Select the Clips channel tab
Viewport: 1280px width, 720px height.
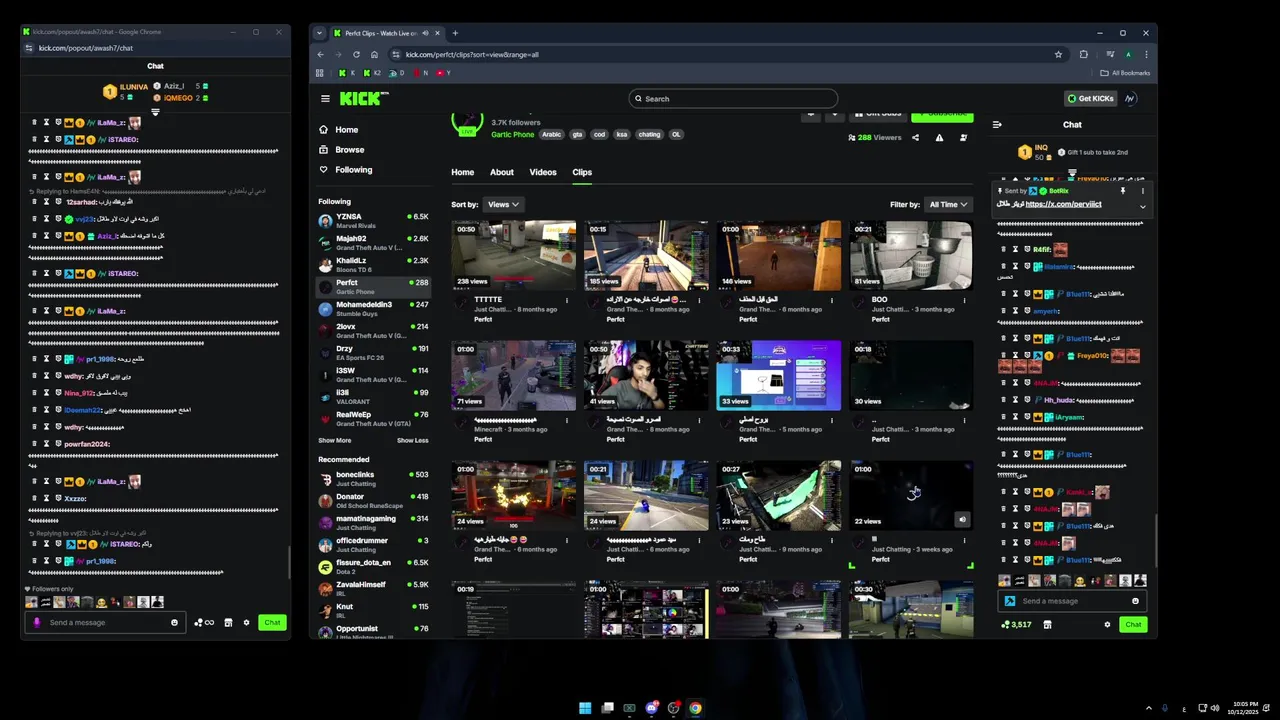(582, 172)
